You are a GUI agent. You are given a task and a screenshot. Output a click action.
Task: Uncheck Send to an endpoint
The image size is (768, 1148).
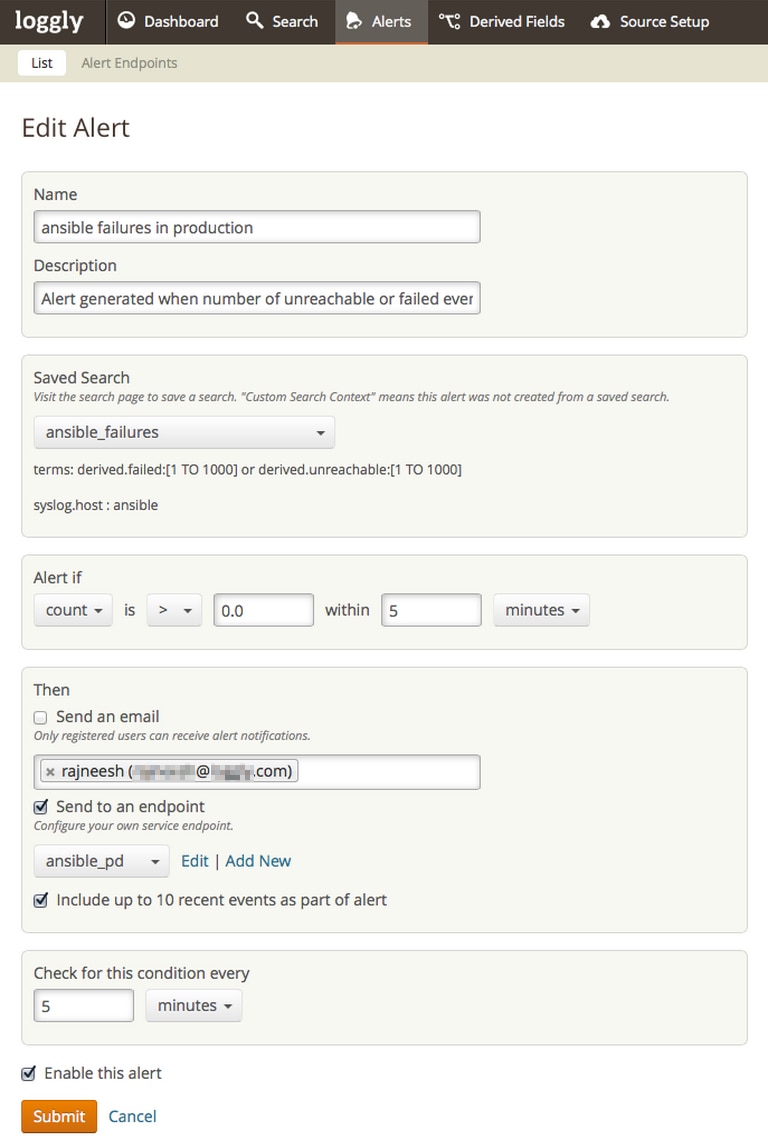[x=41, y=807]
